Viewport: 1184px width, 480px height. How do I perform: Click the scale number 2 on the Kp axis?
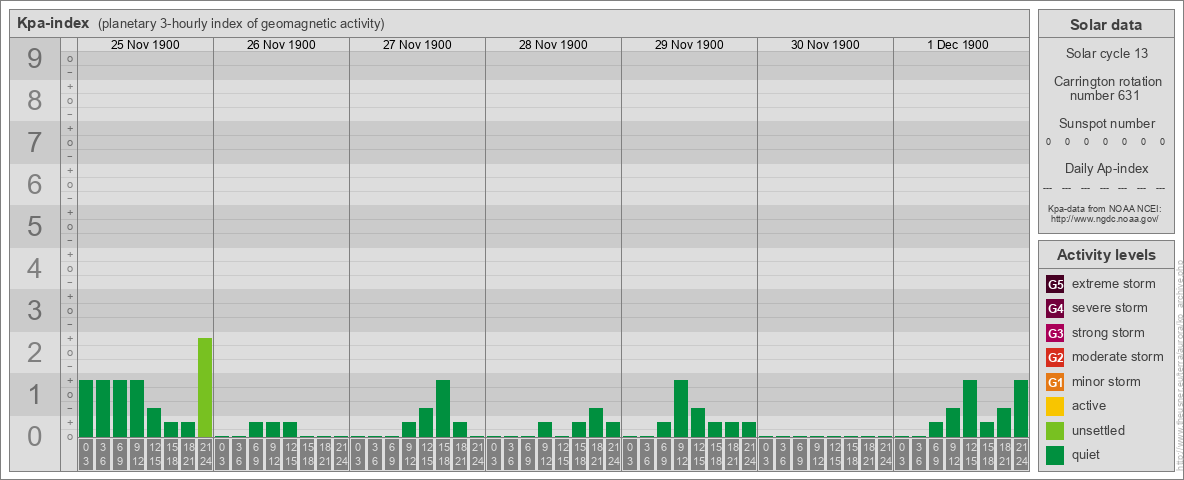click(34, 352)
